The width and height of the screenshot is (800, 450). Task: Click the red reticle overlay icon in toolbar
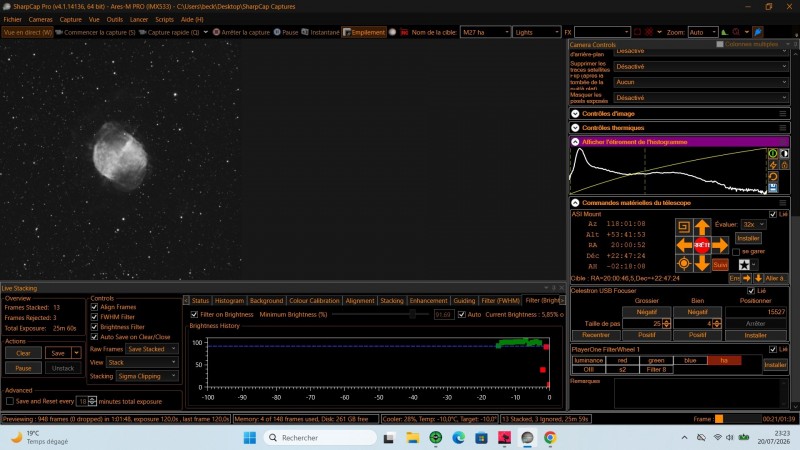coord(648,32)
